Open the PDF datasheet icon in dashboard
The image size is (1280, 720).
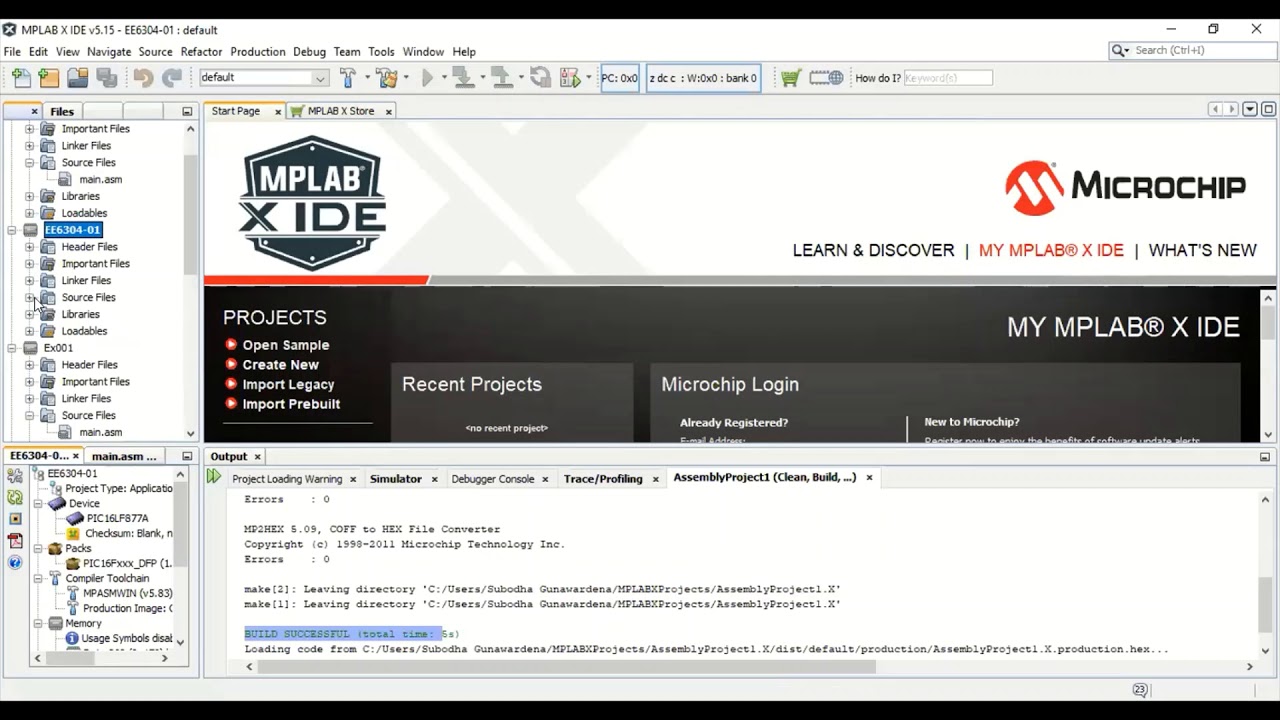15,541
